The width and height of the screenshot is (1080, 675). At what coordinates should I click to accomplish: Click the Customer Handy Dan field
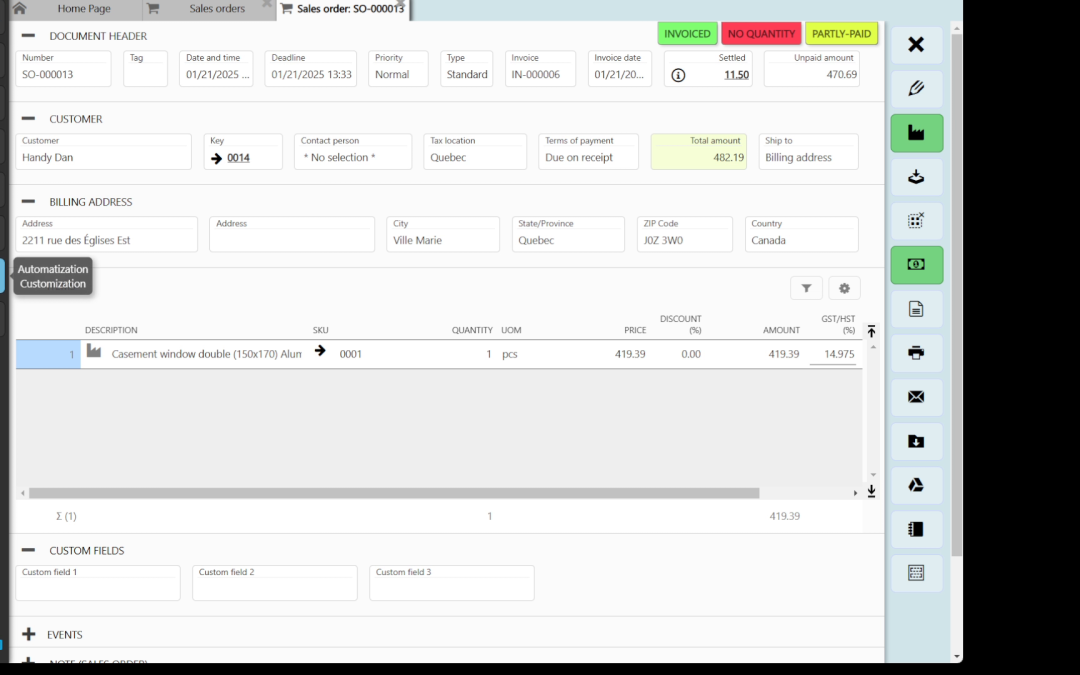point(103,152)
